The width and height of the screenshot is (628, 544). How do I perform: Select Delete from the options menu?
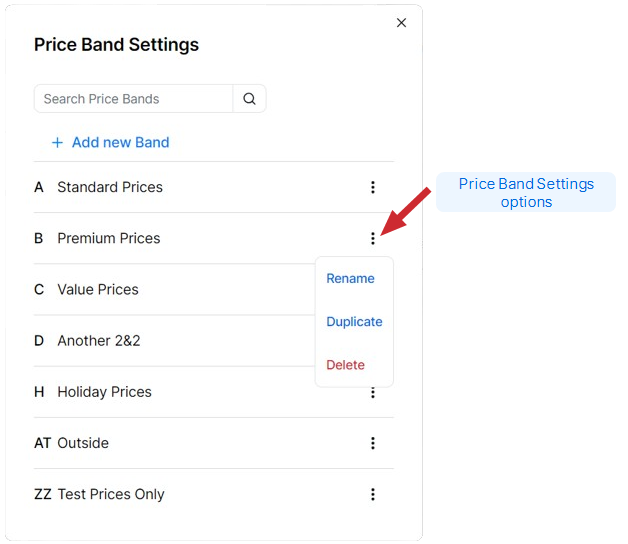pyautogui.click(x=345, y=365)
